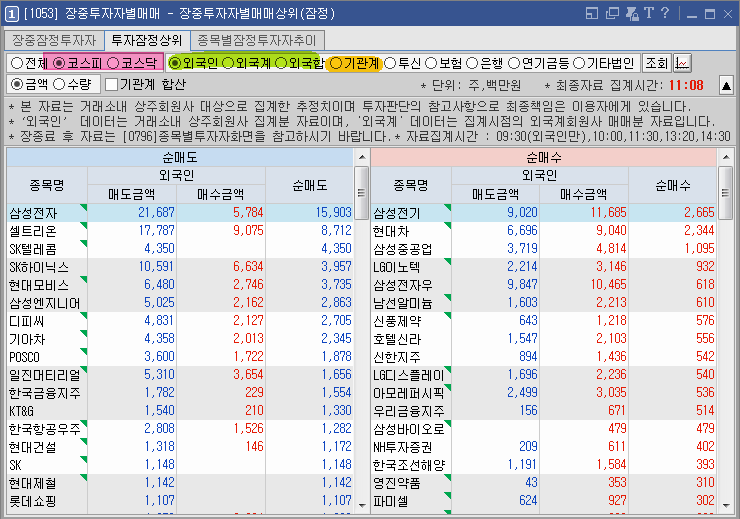
Task: Select the NH투자증권 stock name
Action: click(403, 447)
